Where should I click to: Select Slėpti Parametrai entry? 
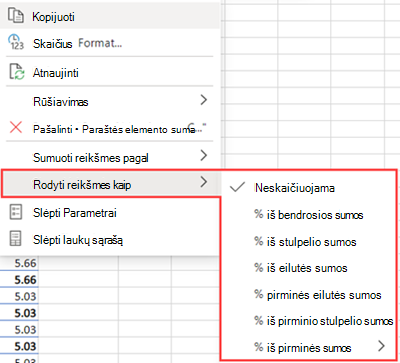110,212
